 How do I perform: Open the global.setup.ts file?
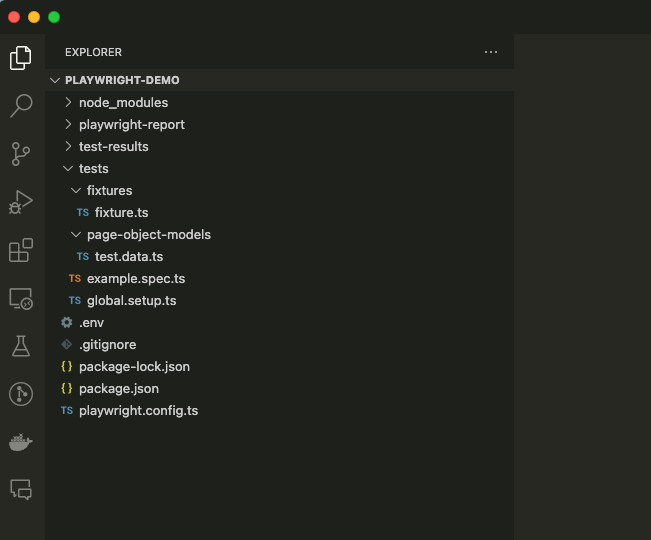click(132, 301)
